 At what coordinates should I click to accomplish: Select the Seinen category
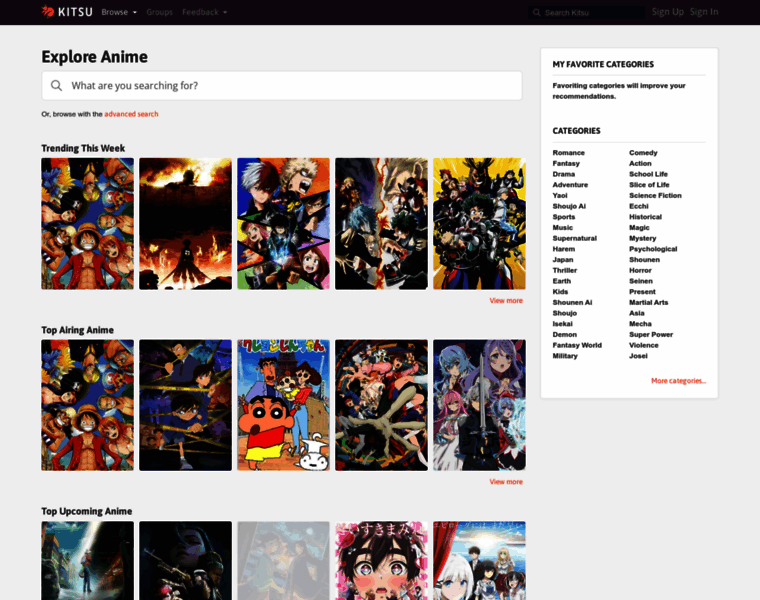point(641,281)
